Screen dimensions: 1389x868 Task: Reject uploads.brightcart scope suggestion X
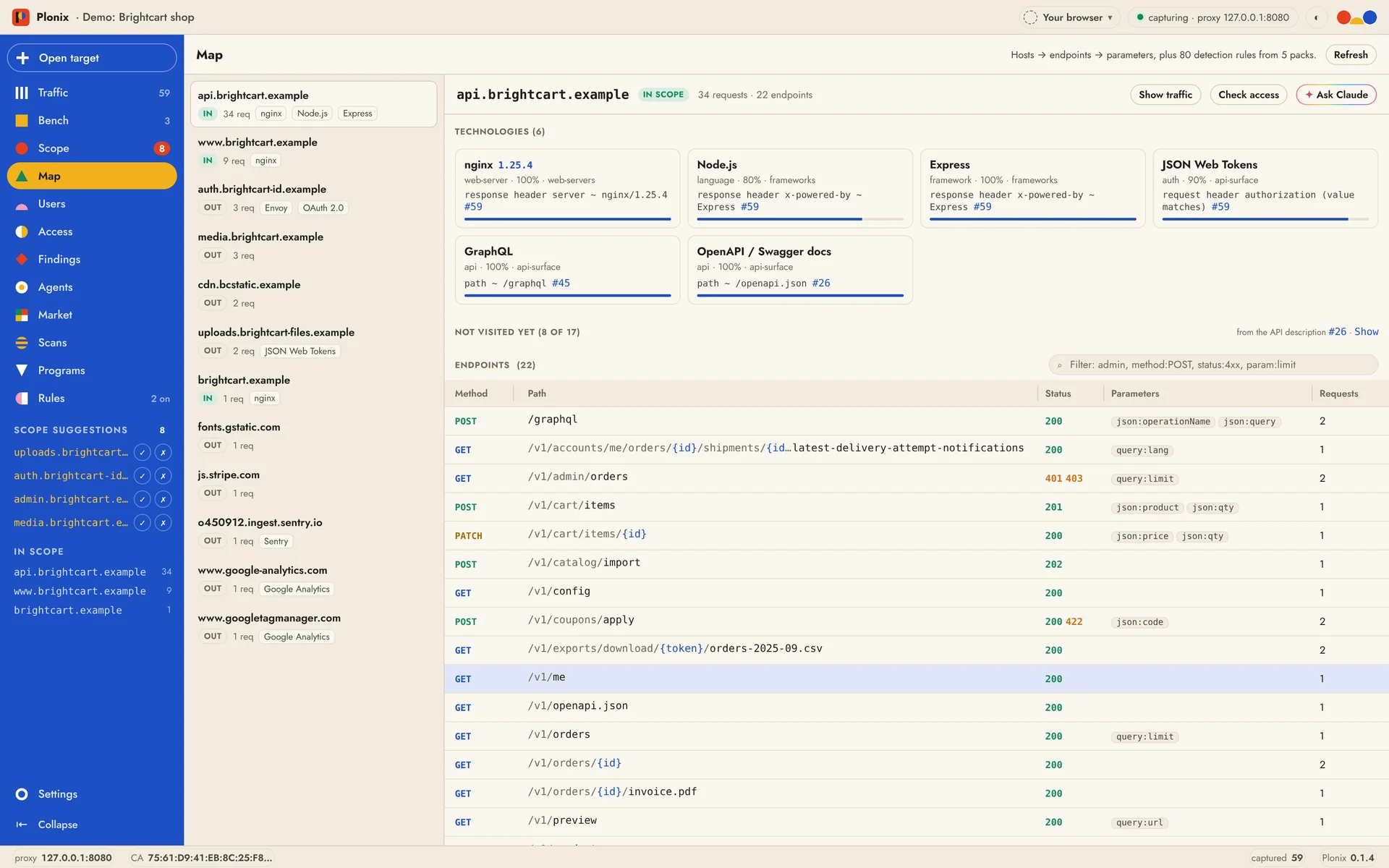pyautogui.click(x=163, y=452)
